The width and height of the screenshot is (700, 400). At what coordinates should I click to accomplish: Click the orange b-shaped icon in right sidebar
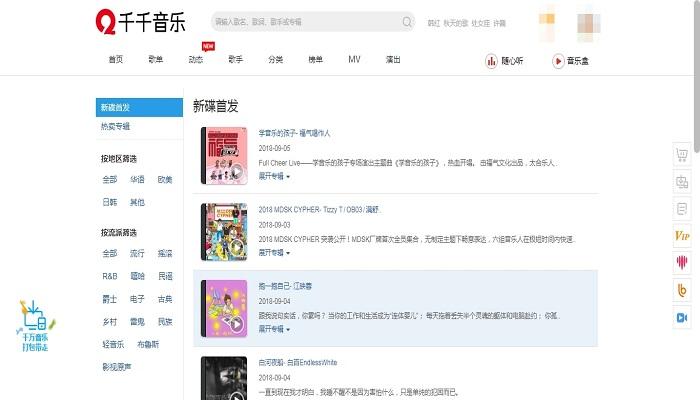[x=682, y=290]
